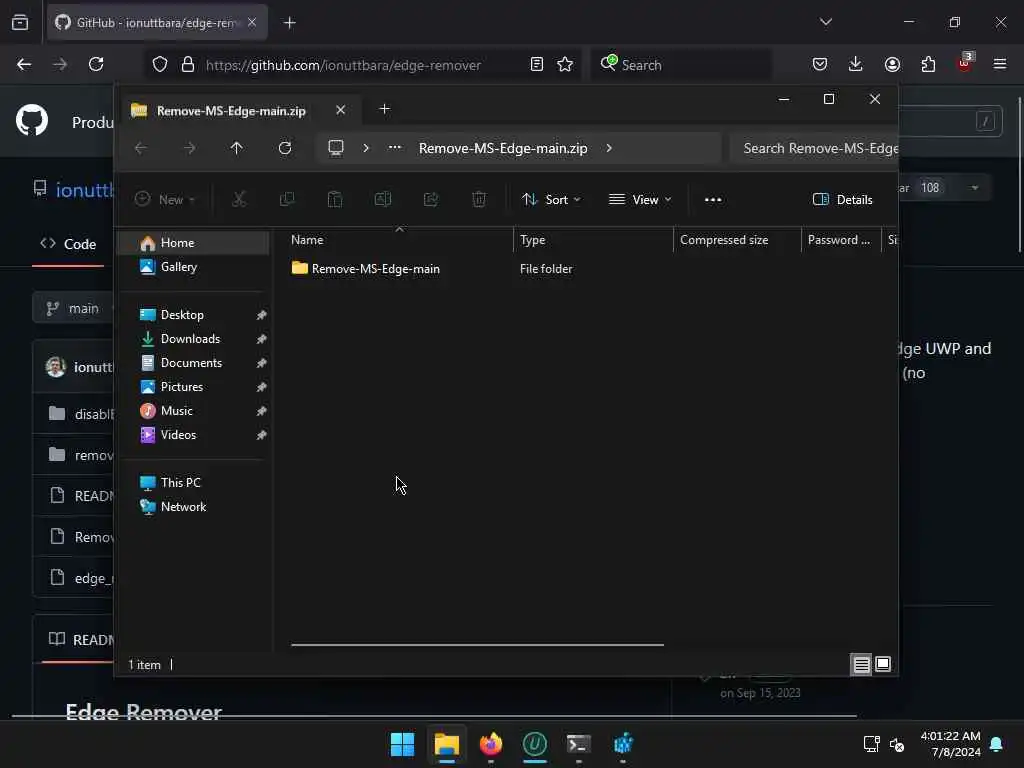Open new Firefox tab
This screenshot has width=1024, height=768.
pos(289,23)
